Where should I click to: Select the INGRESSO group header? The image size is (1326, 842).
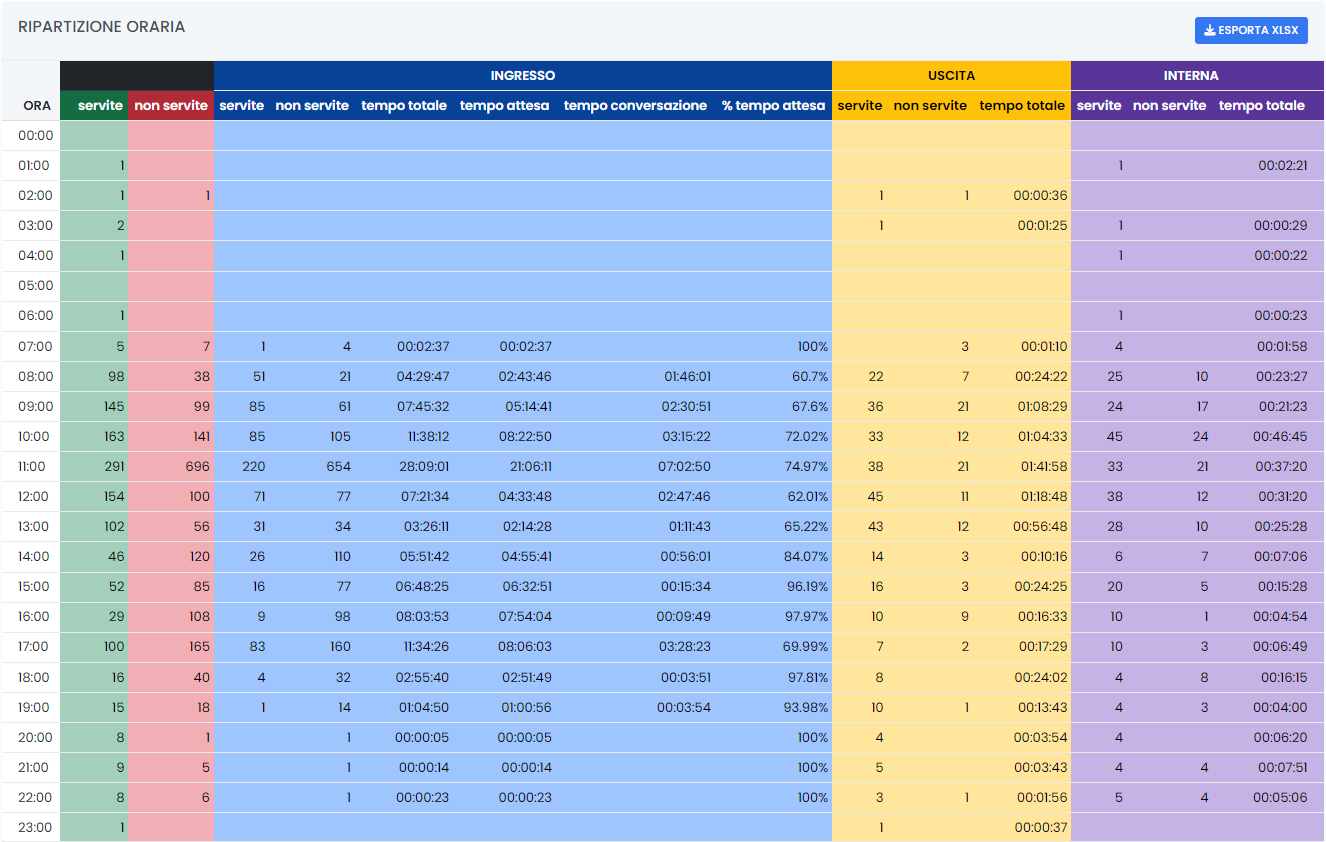click(522, 76)
